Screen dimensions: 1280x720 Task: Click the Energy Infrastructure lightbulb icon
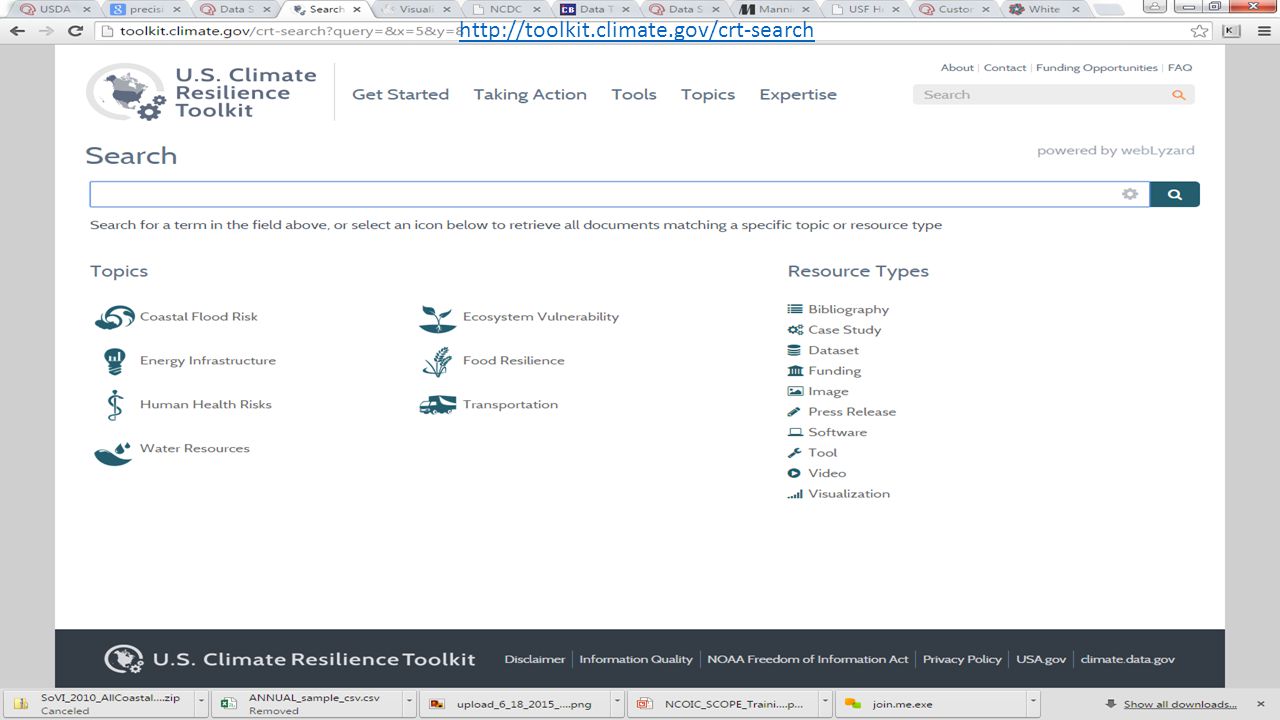click(114, 361)
